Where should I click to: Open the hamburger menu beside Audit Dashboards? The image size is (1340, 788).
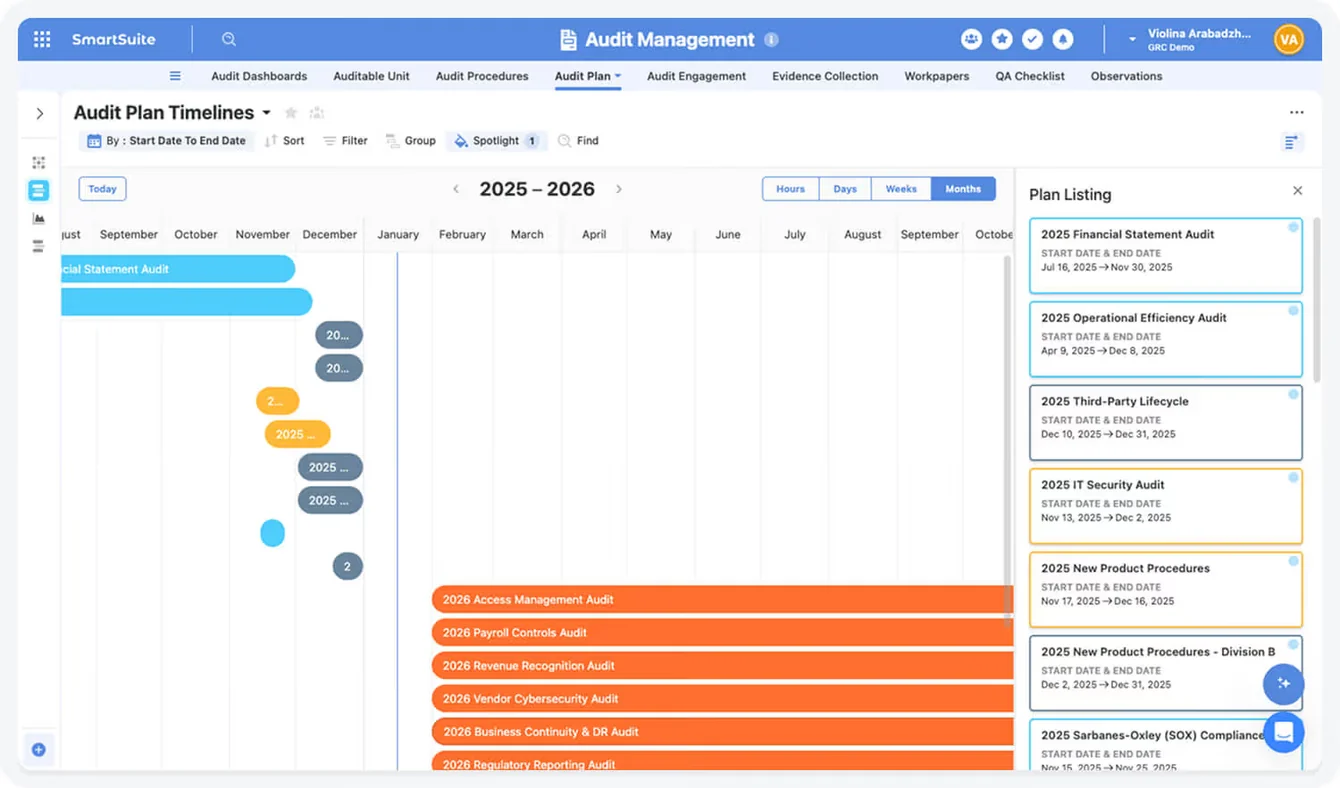tap(175, 76)
